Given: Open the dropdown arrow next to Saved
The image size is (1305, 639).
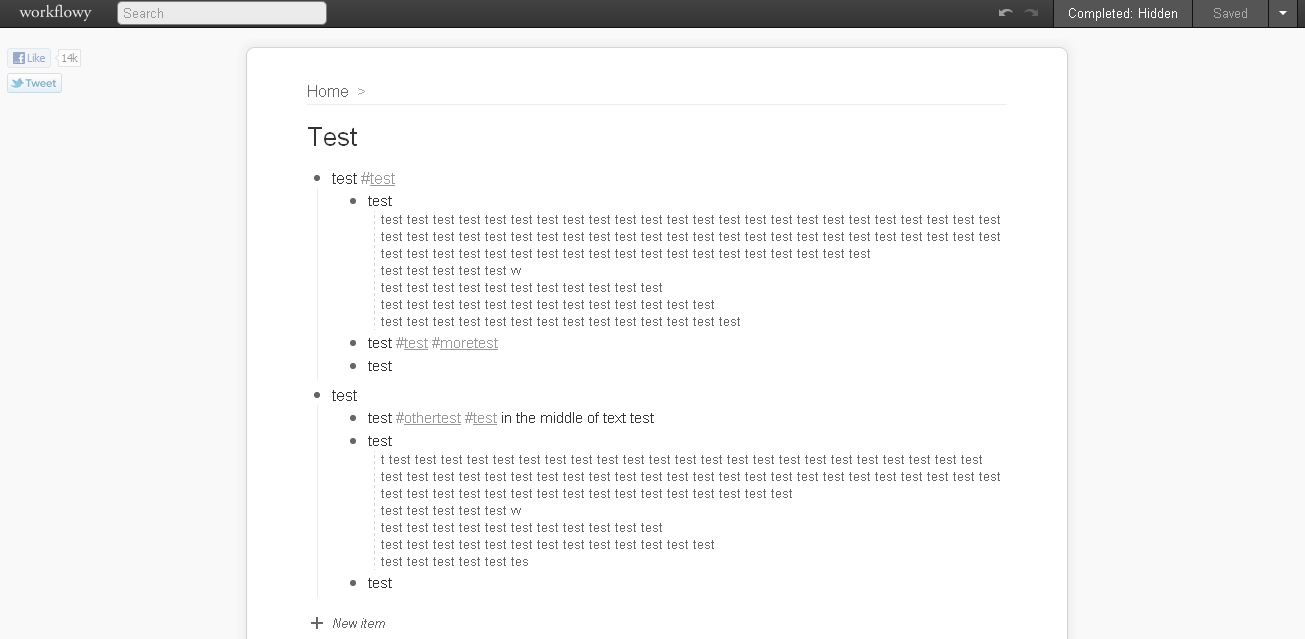Looking at the screenshot, I should pyautogui.click(x=1282, y=13).
